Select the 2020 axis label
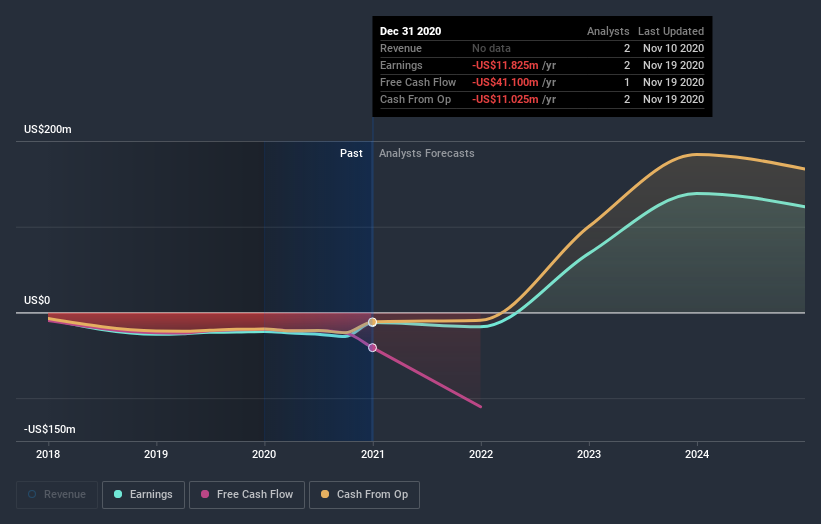The image size is (821, 524). (x=264, y=454)
